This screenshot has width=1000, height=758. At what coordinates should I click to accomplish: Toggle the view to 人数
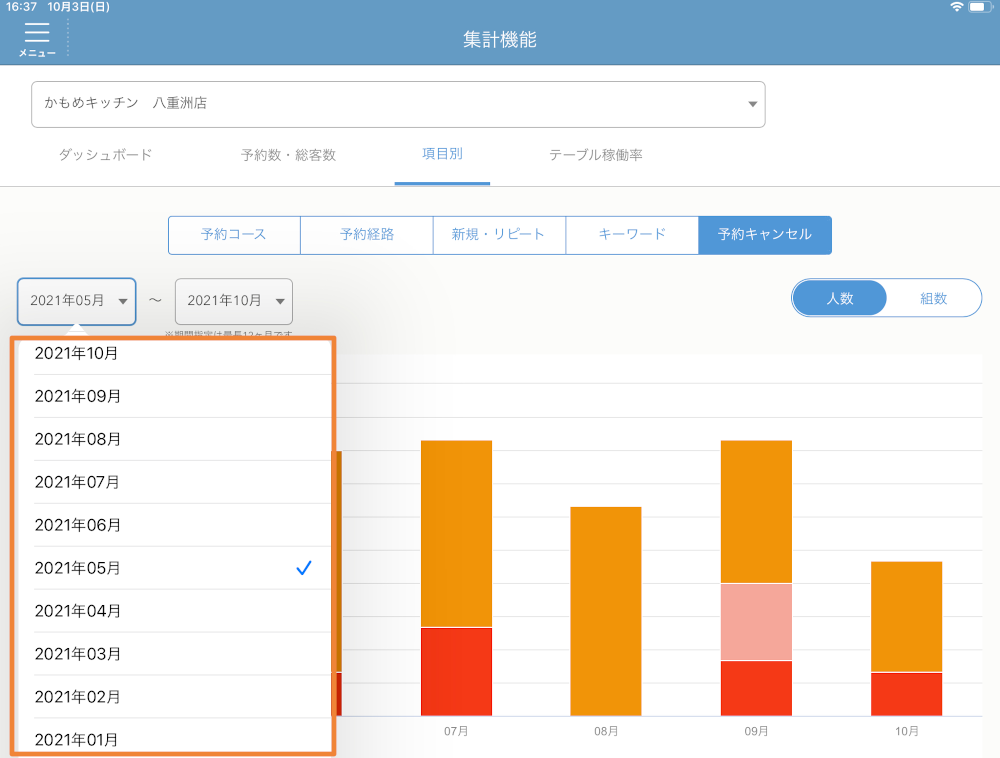point(839,298)
